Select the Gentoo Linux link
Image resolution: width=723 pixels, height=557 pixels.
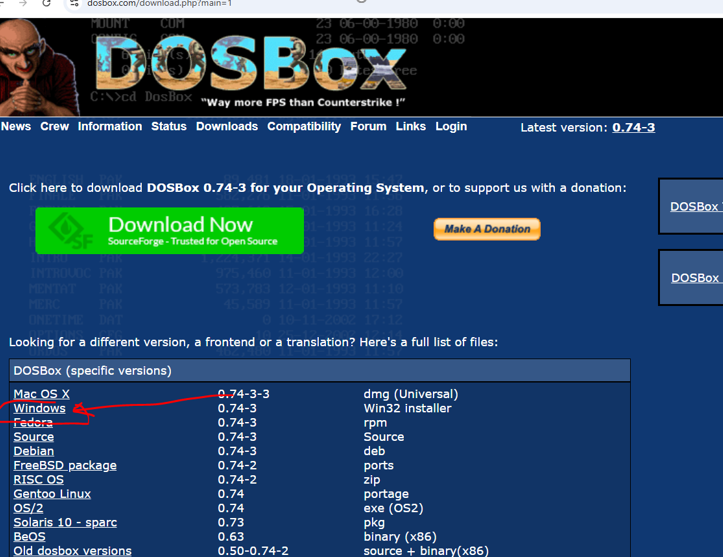click(52, 494)
